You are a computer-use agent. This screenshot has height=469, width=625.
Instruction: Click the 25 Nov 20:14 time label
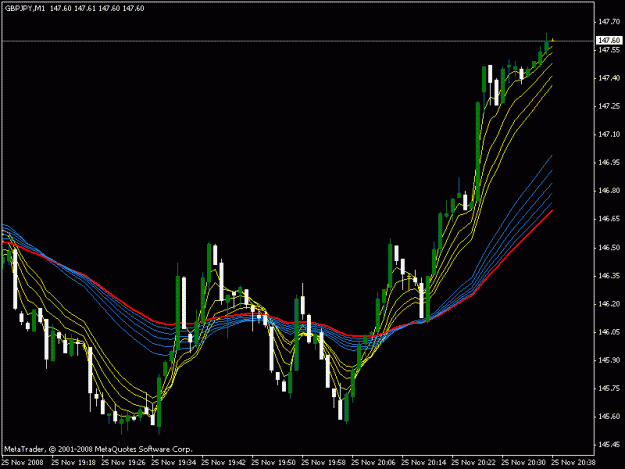tap(423, 463)
